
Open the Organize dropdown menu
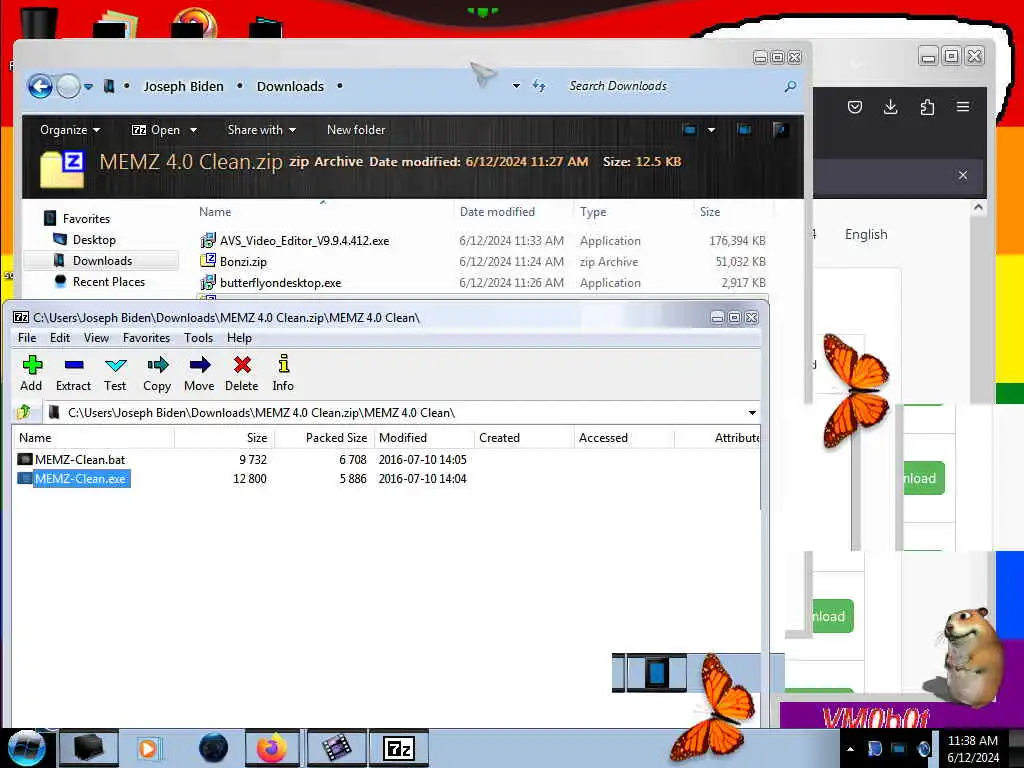(70, 130)
